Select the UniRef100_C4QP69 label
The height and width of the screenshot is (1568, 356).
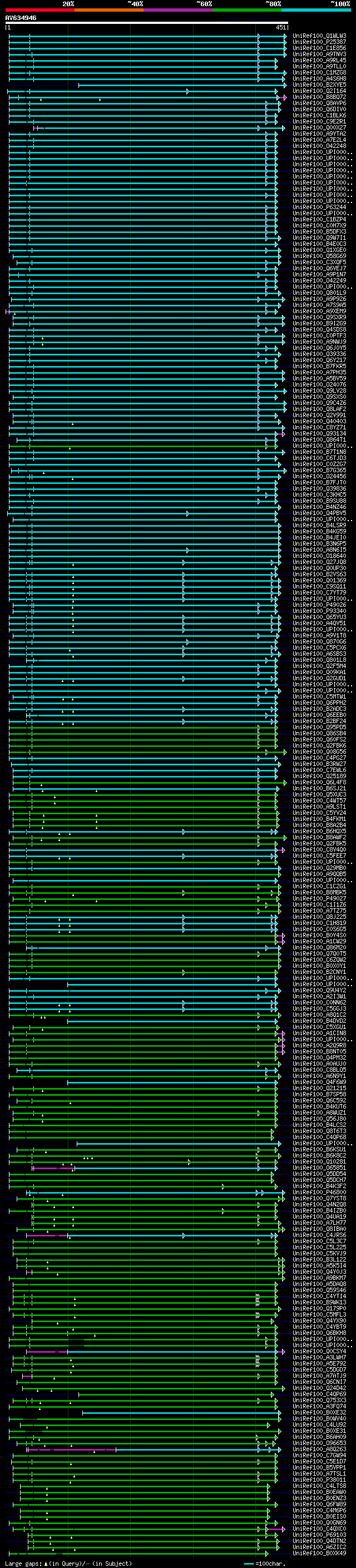(319, 1394)
